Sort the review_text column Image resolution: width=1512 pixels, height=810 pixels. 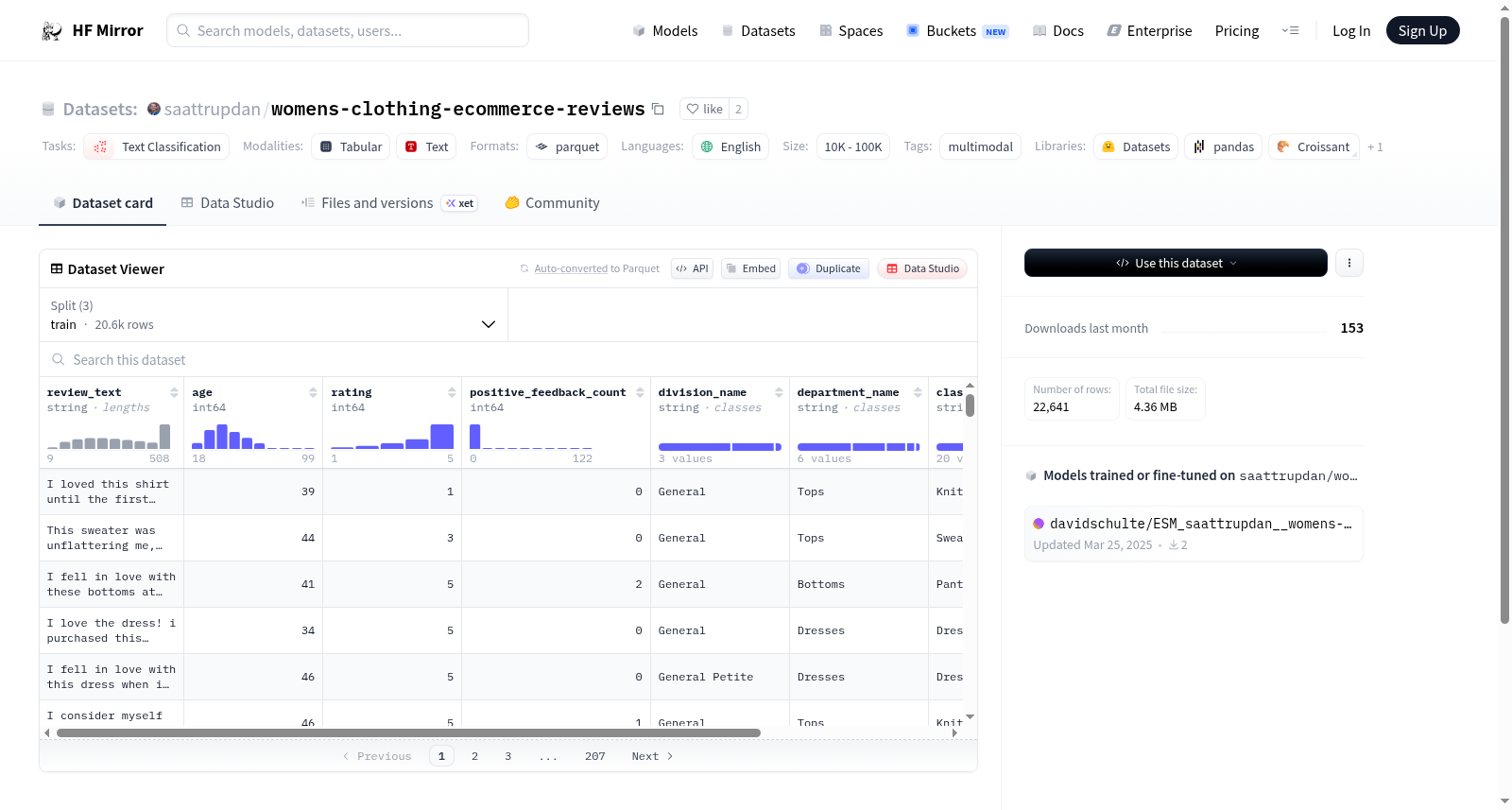point(174,392)
